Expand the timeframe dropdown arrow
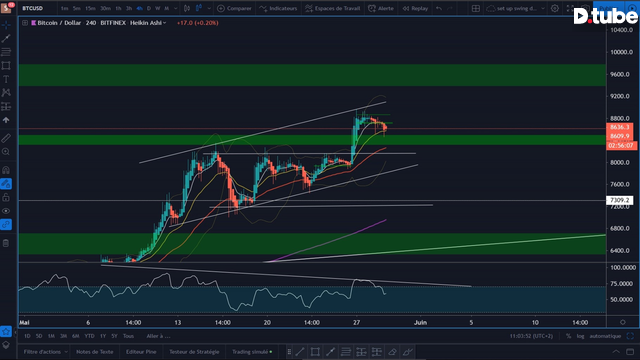Image resolution: width=640 pixels, height=360 pixels. [x=176, y=8]
